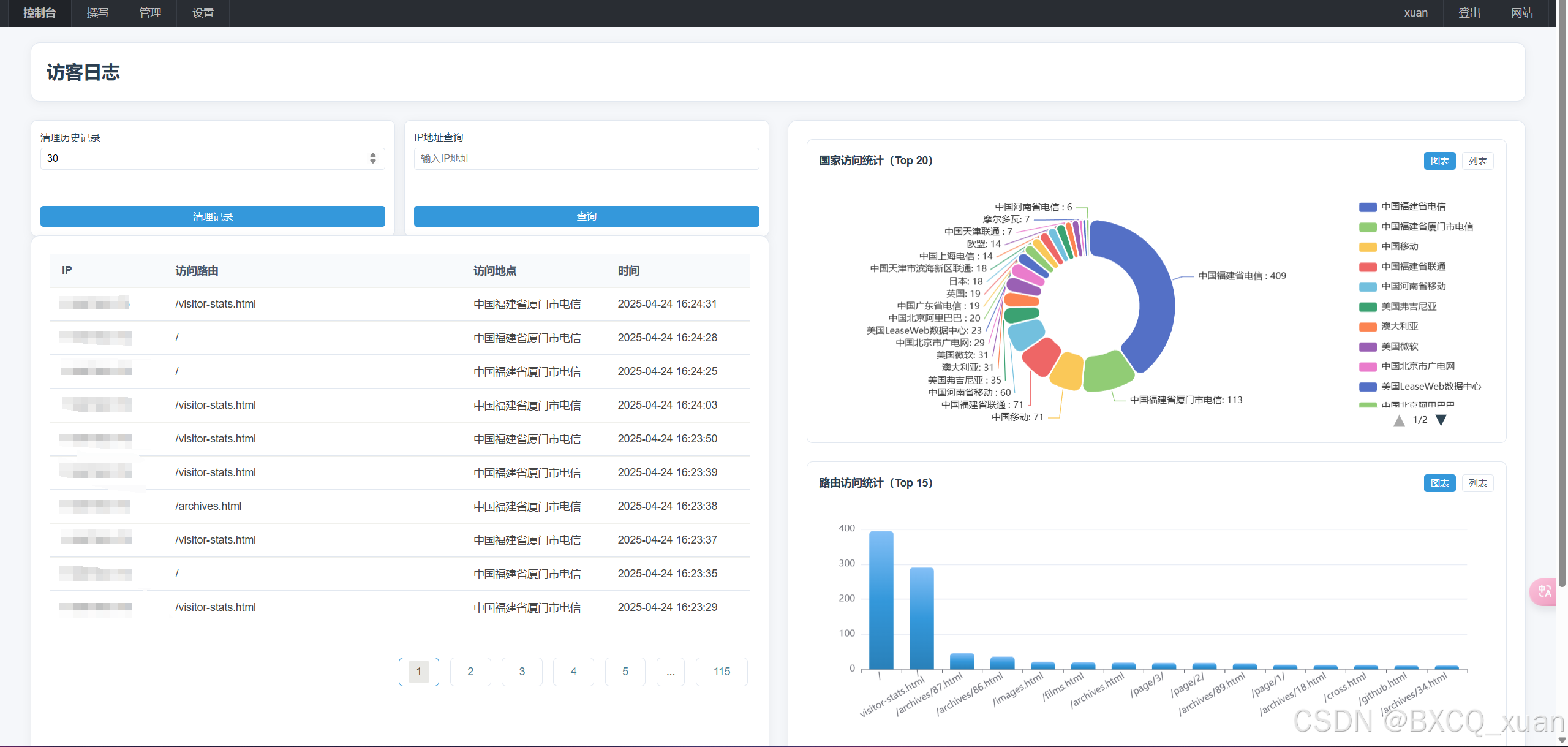Open the 管理 menu

tap(150, 13)
